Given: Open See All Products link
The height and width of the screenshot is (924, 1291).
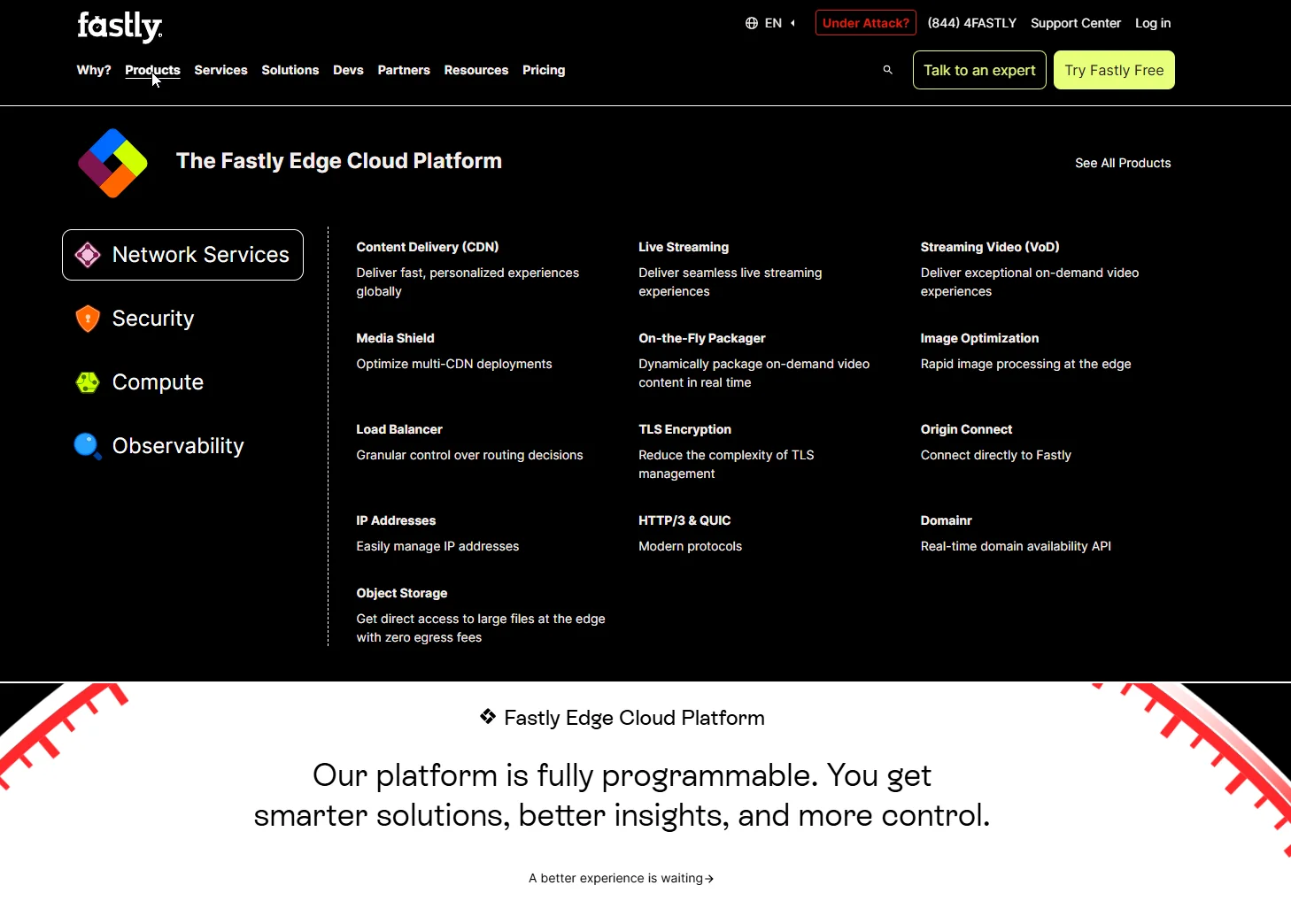Looking at the screenshot, I should 1123,163.
